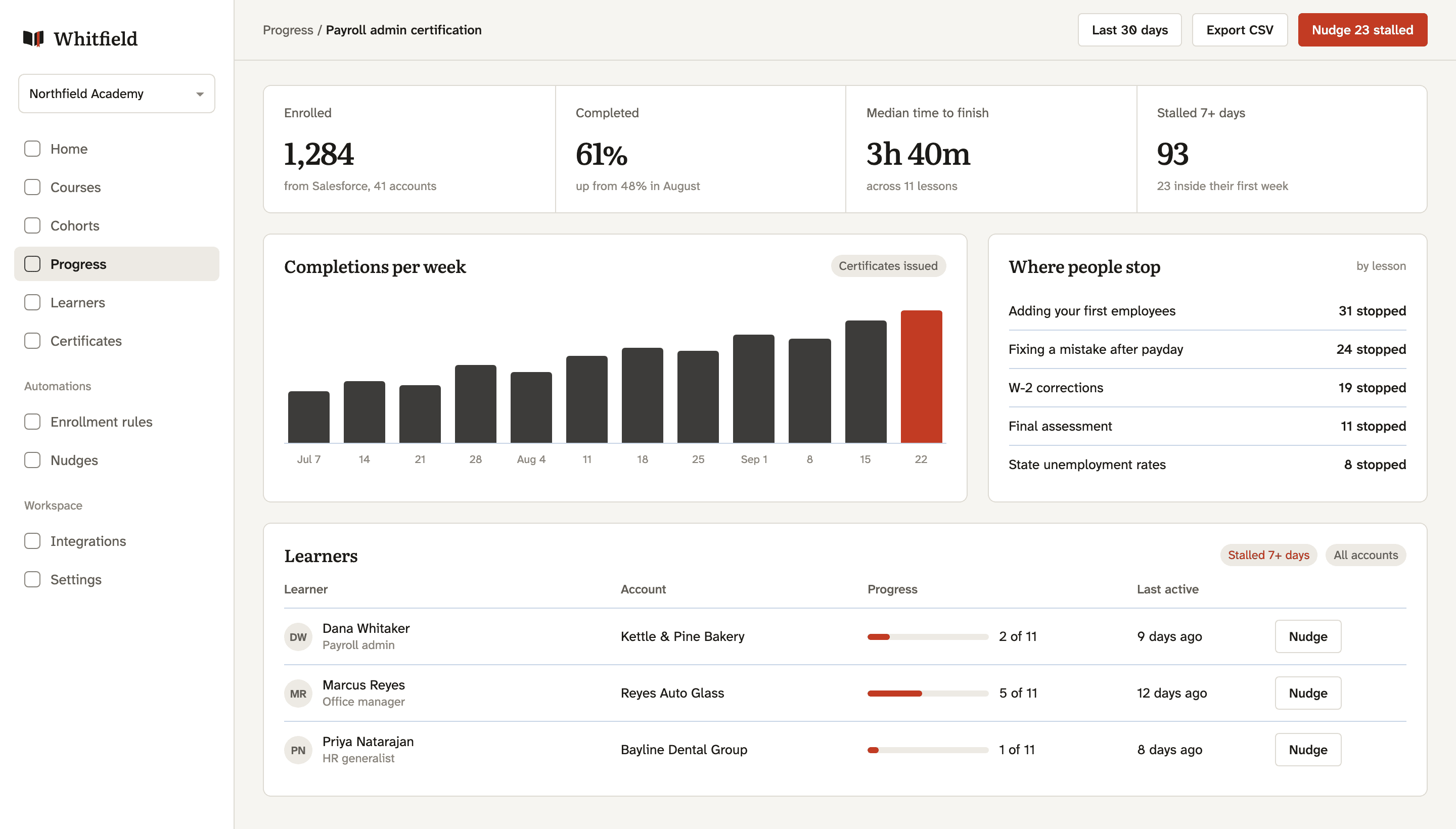Toggle the All accounts filter chip
The height and width of the screenshot is (829, 1456).
pyautogui.click(x=1366, y=555)
